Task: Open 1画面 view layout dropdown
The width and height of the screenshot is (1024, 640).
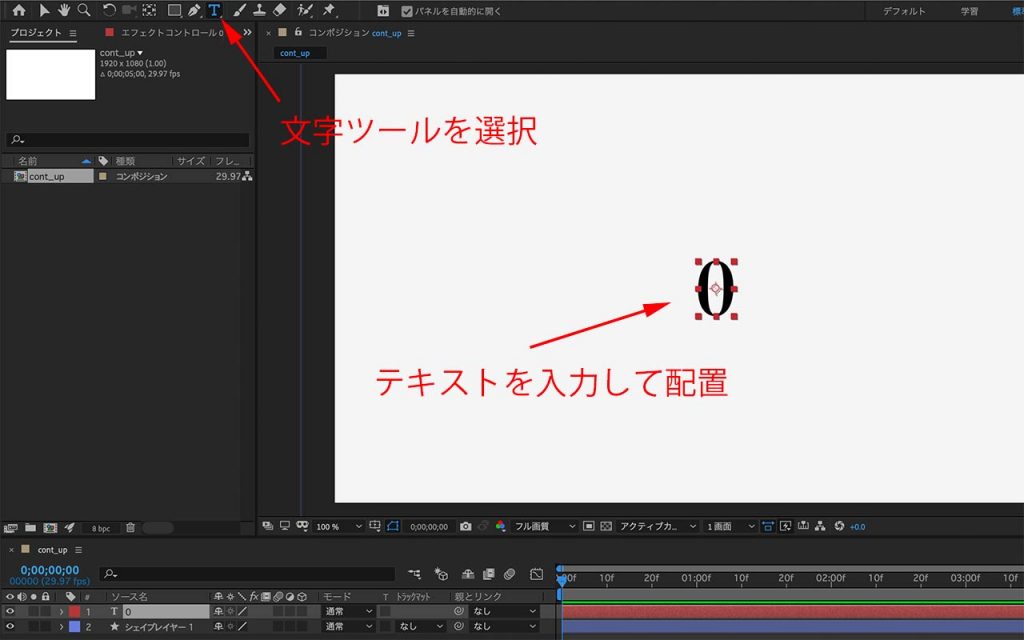Action: (x=730, y=526)
